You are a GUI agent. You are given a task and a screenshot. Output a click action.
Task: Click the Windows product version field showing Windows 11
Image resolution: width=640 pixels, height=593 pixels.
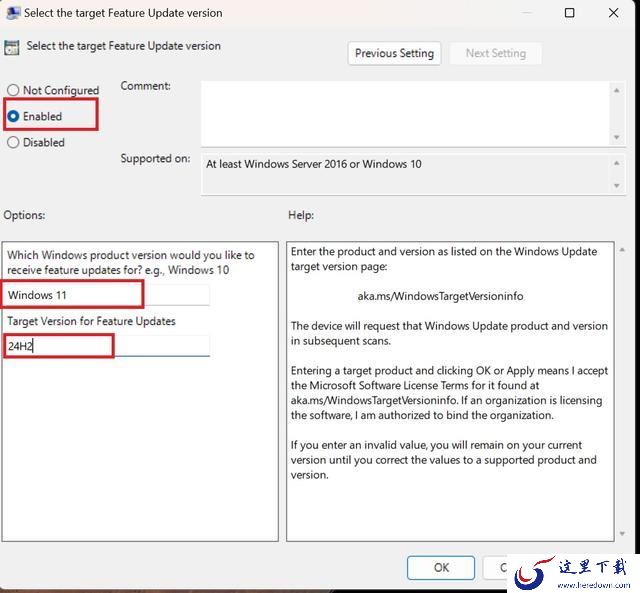(x=107, y=295)
